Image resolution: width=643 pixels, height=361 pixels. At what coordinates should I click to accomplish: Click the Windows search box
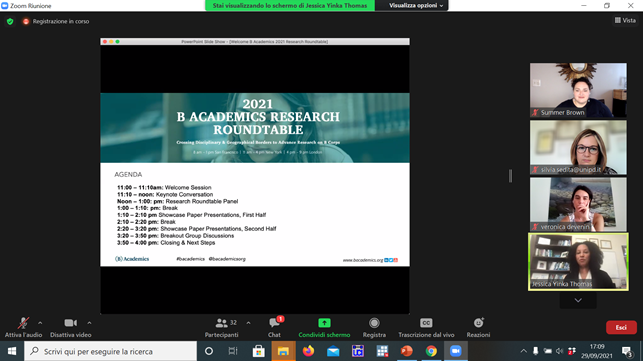click(x=111, y=351)
